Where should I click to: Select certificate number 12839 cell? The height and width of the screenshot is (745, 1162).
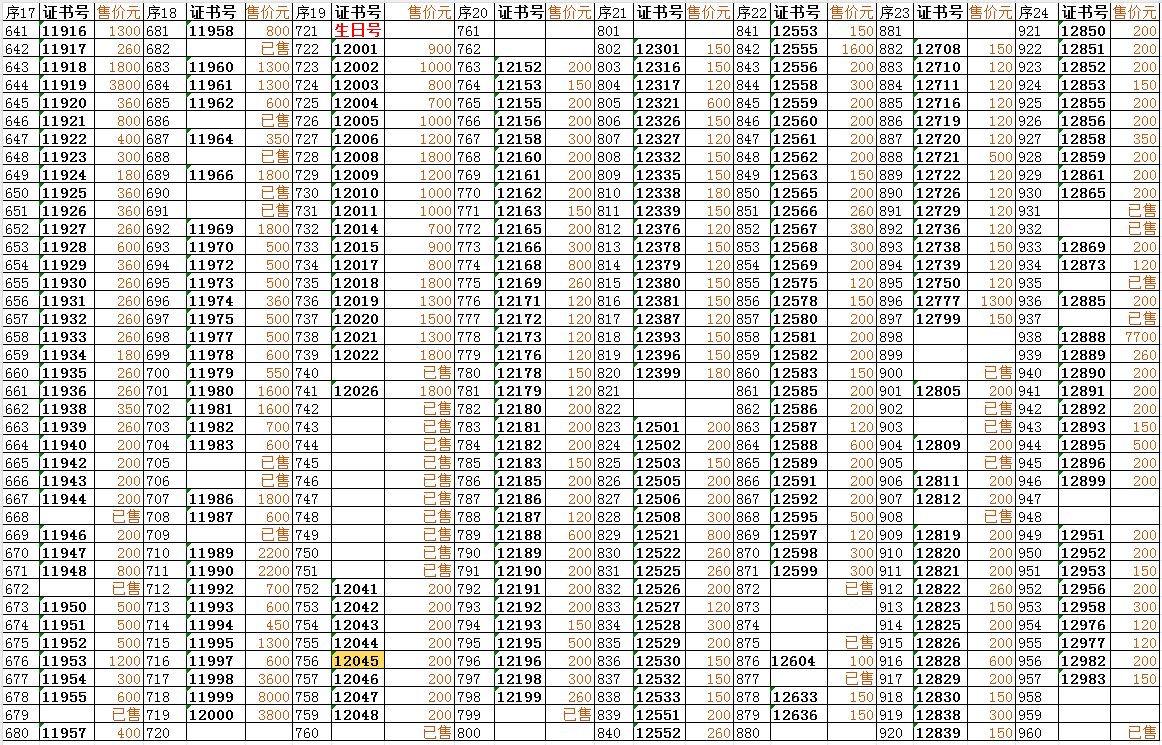tap(938, 733)
